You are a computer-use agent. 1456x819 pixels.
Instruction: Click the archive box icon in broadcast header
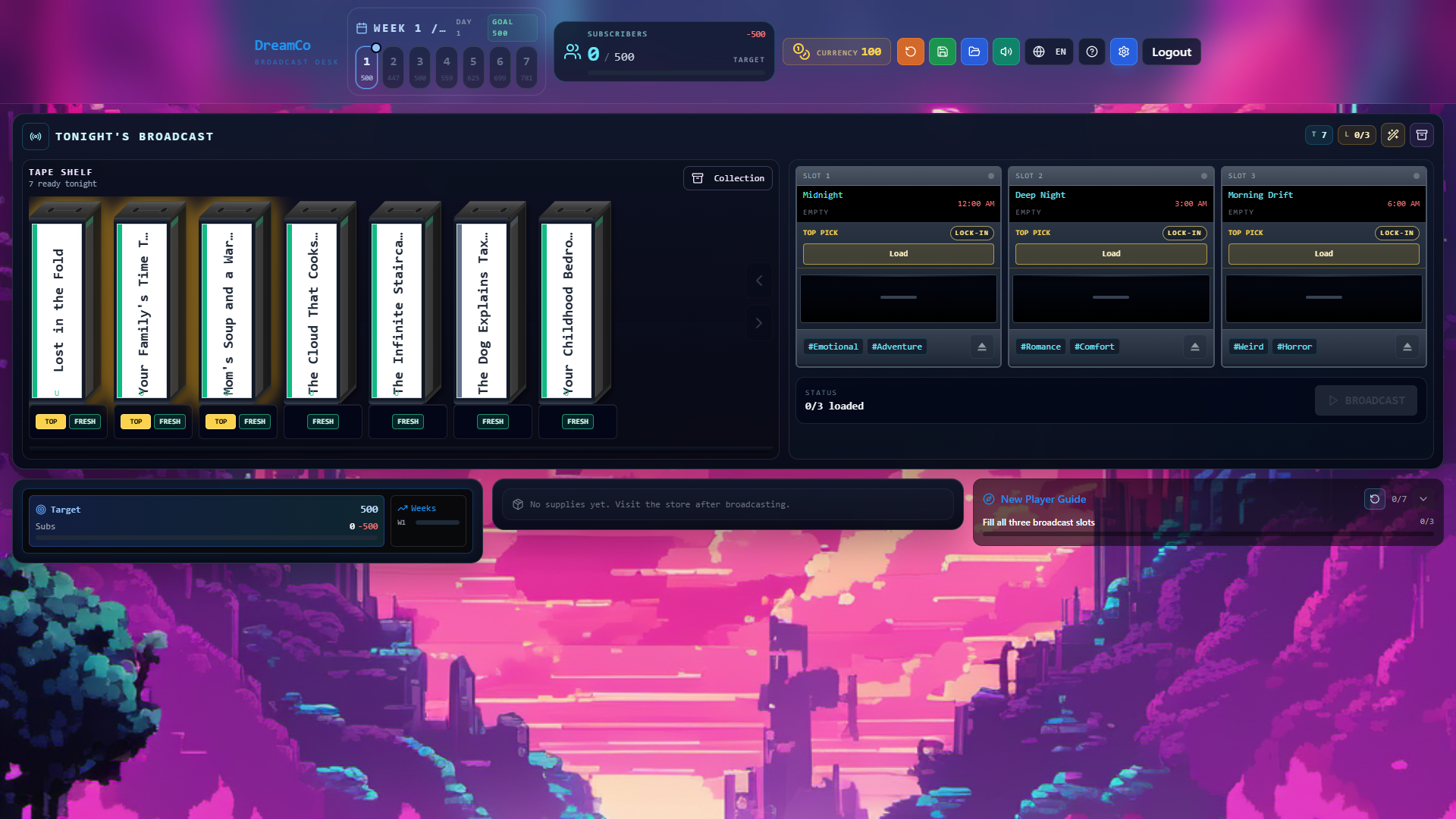click(1422, 135)
